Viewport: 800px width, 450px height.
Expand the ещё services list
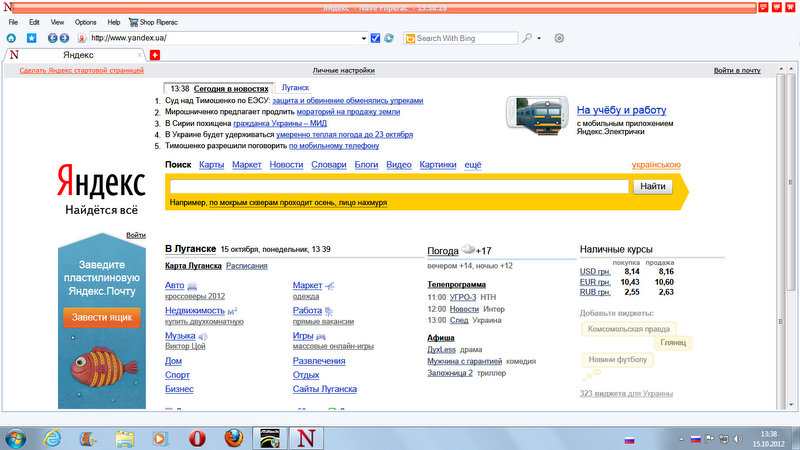pyautogui.click(x=472, y=165)
